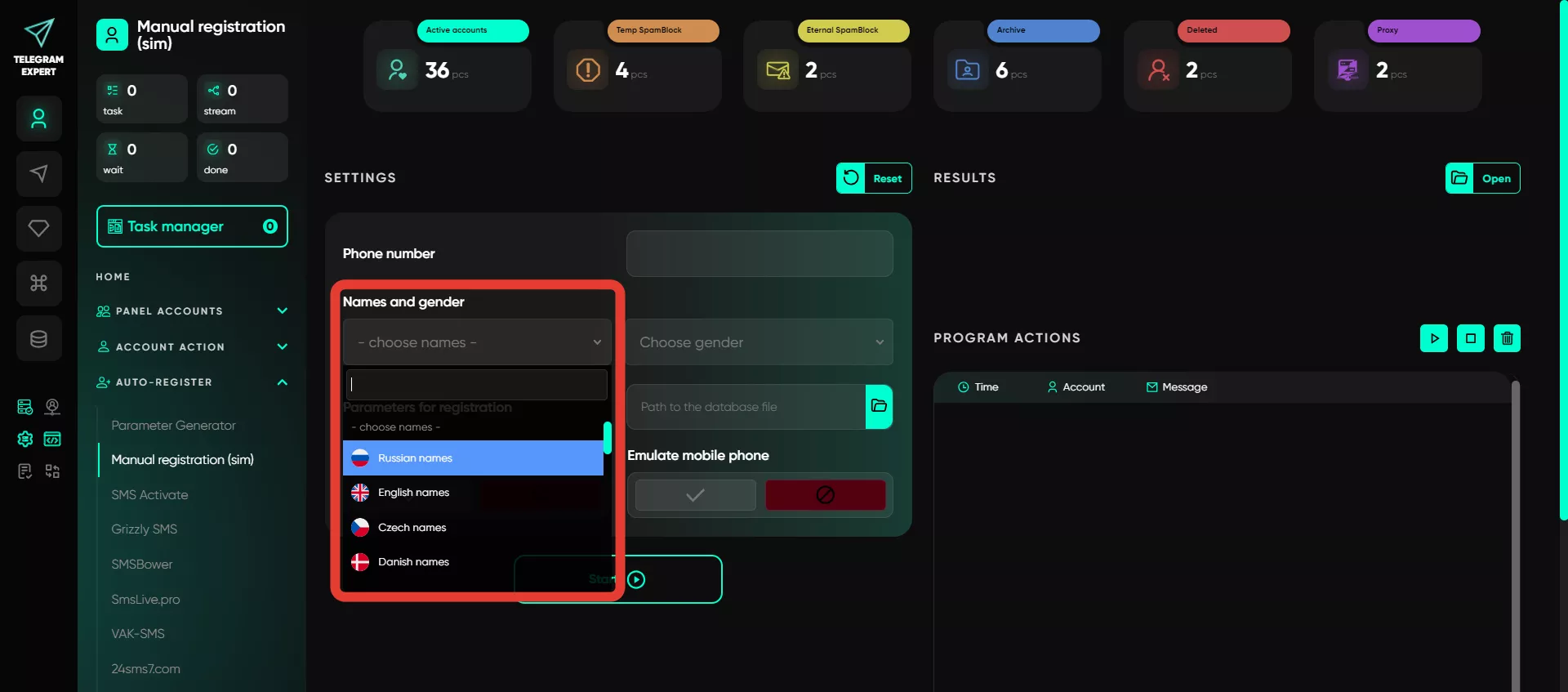This screenshot has height=692, width=1568.
Task: Start program actions with play button
Action: pyautogui.click(x=1434, y=338)
